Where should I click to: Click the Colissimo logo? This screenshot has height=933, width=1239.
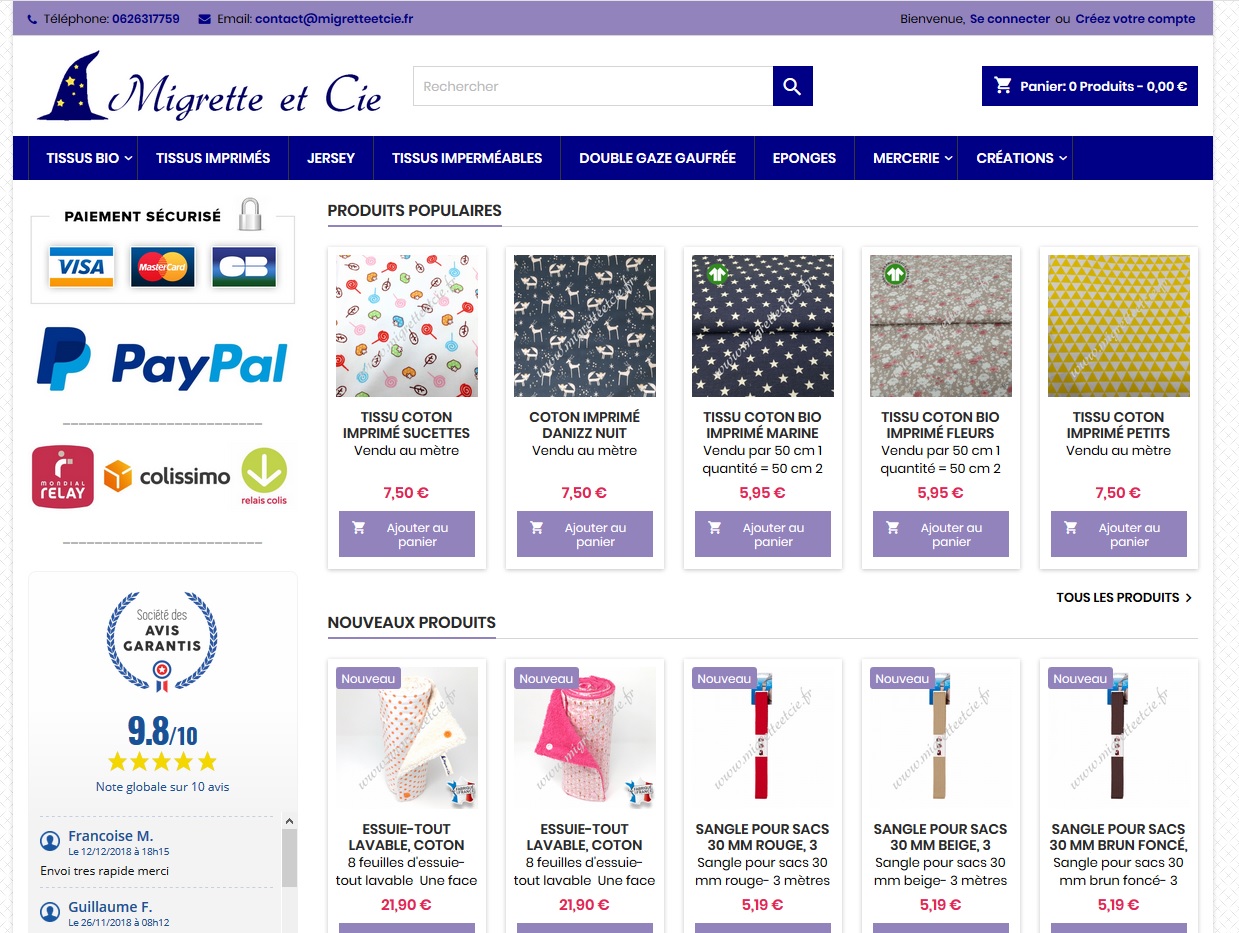coord(167,477)
